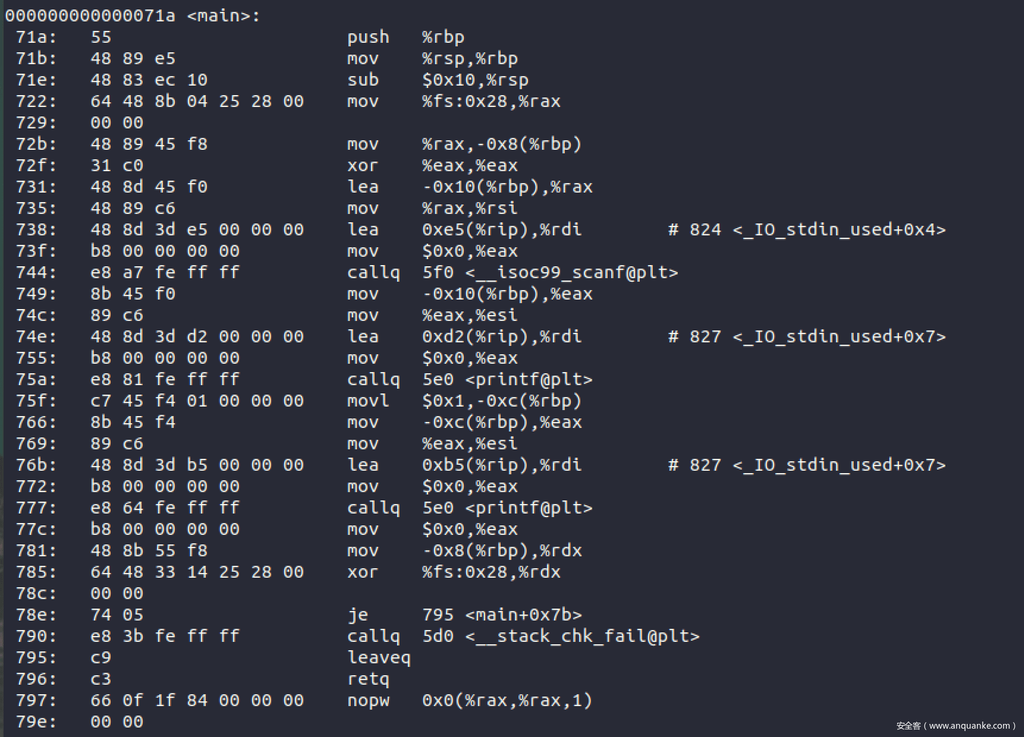Click the __stack_chk_fail@plt call target

(x=581, y=636)
